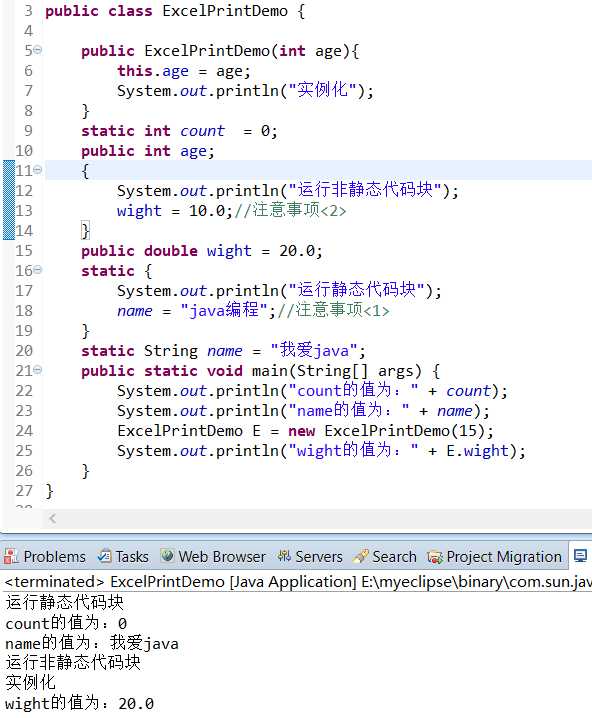This screenshot has width=592, height=718.
Task: Select the Project Migration tab
Action: pyautogui.click(x=494, y=556)
